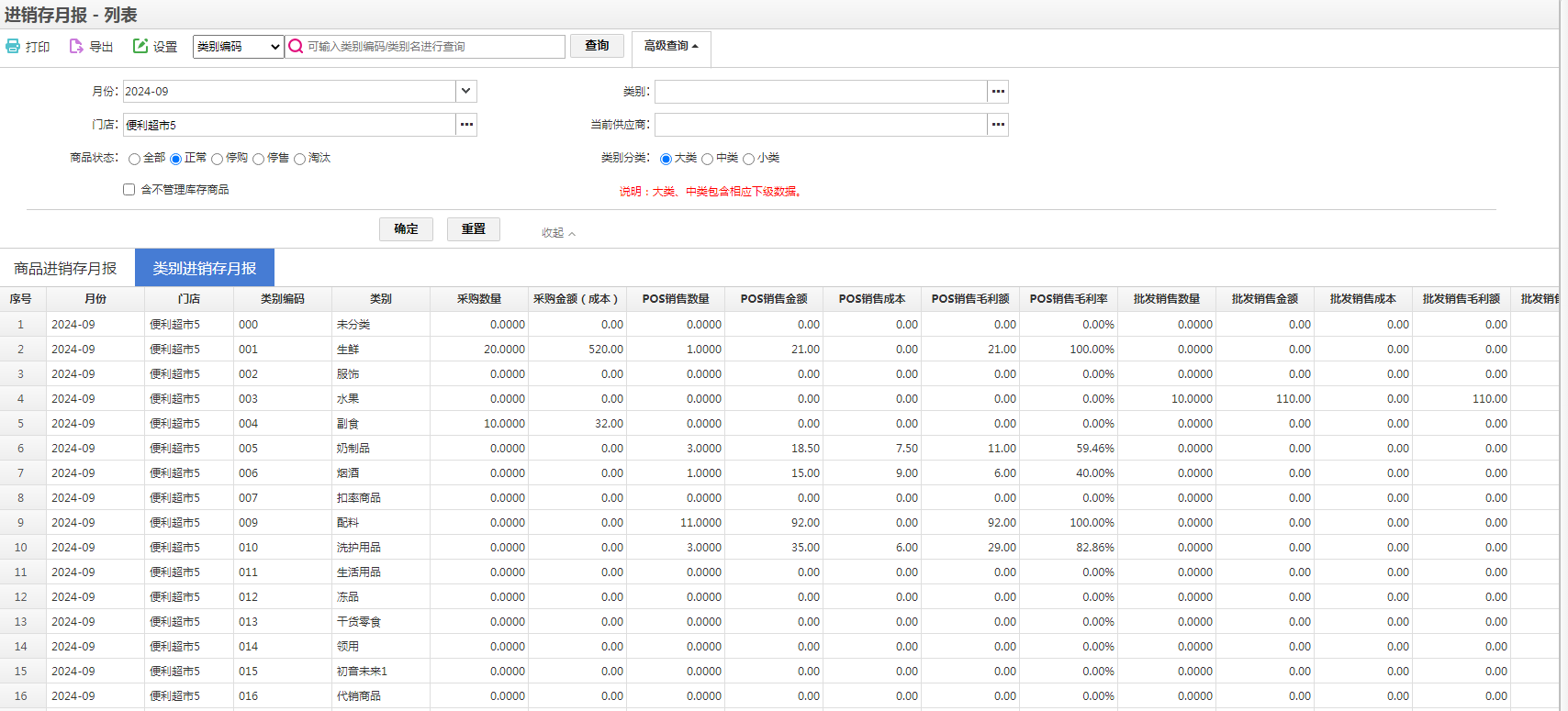Open store picker ellipsis next to 便利超市5

pos(466,125)
